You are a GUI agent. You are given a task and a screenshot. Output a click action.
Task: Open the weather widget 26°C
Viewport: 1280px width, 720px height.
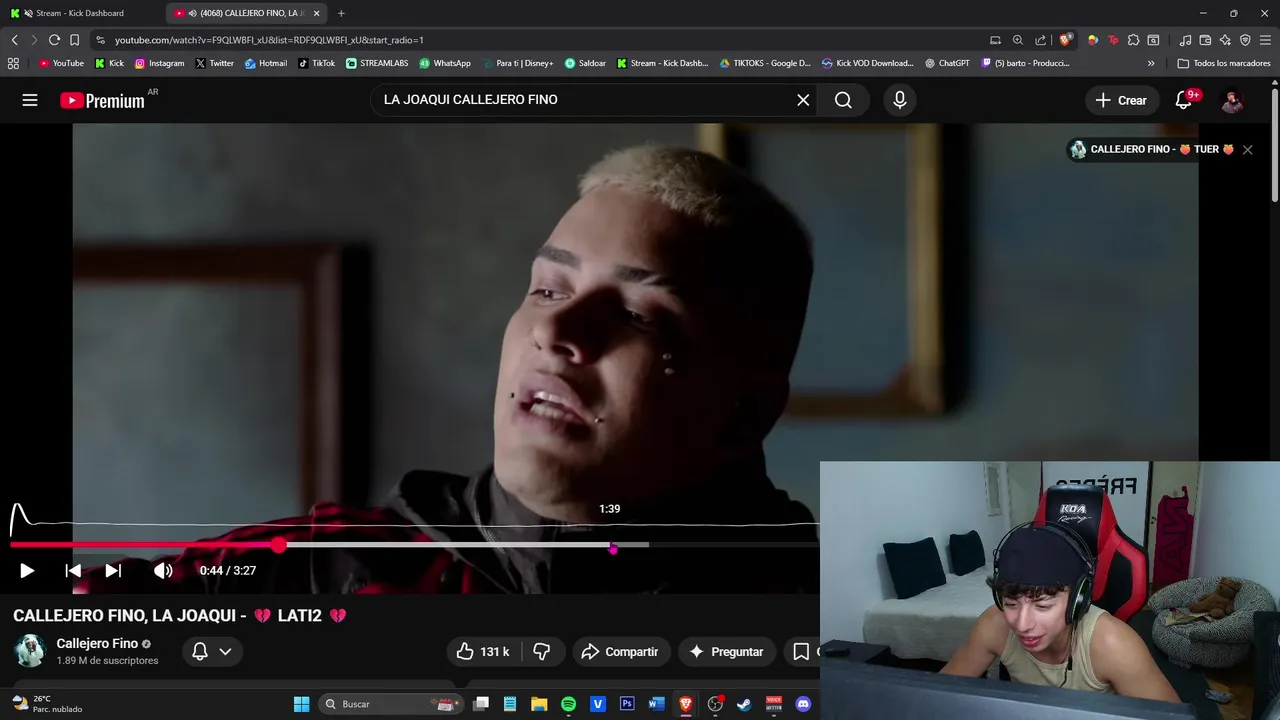coord(47,704)
